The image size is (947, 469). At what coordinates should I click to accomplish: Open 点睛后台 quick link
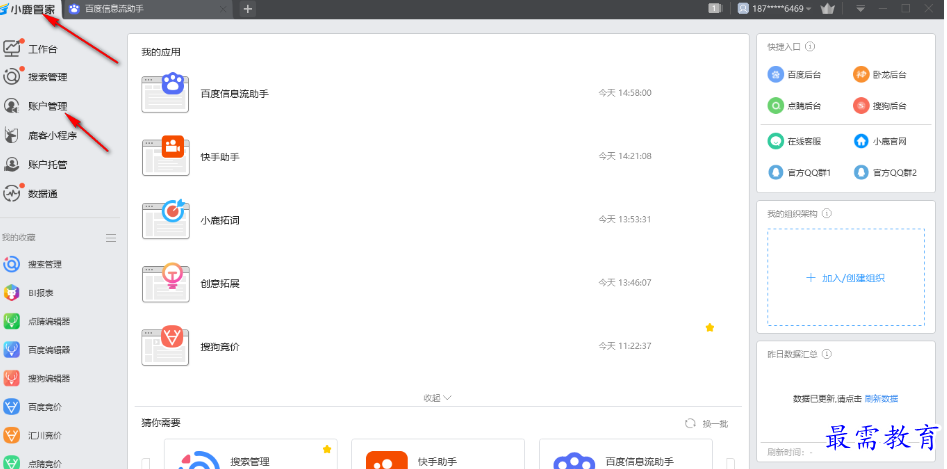794,106
